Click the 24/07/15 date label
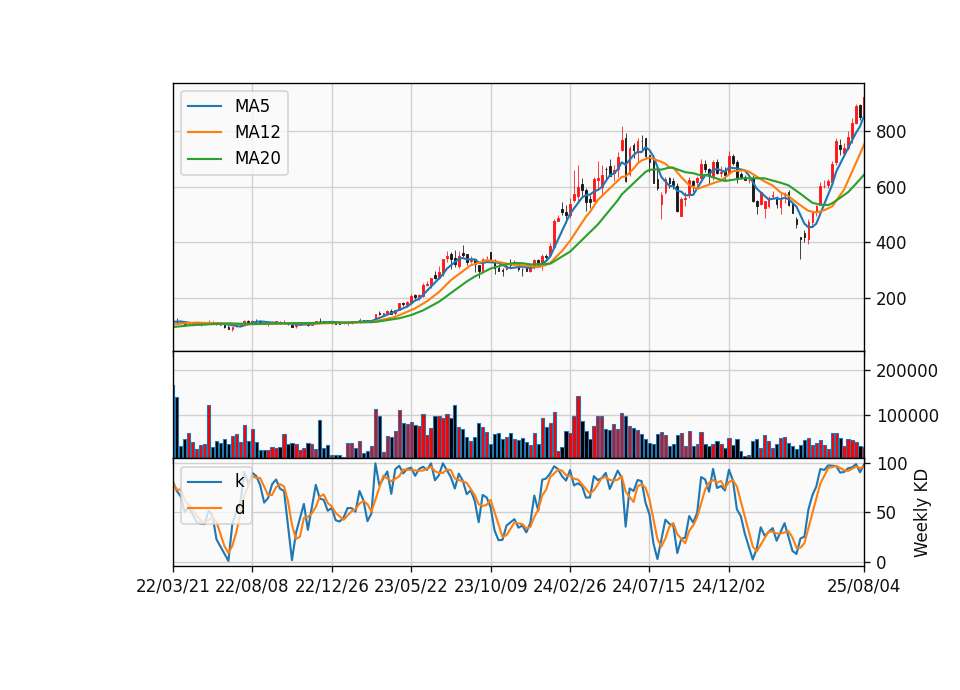This screenshot has width=960, height=690. point(648,587)
